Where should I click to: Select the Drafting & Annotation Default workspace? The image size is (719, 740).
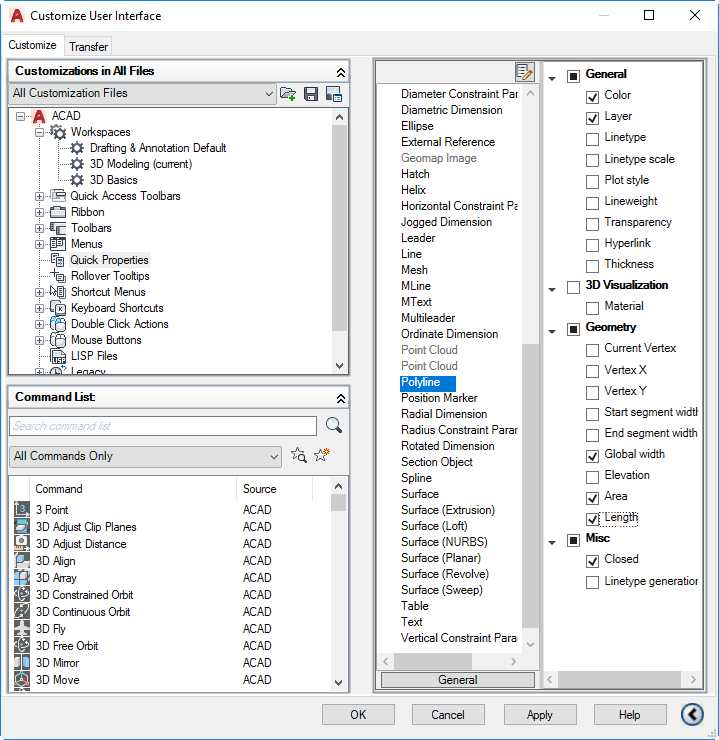[x=158, y=148]
